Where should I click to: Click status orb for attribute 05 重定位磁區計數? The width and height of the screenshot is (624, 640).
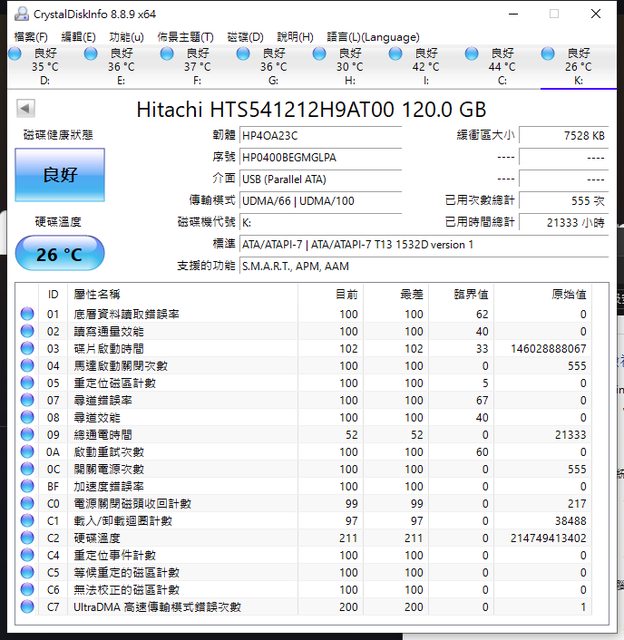tap(27, 383)
